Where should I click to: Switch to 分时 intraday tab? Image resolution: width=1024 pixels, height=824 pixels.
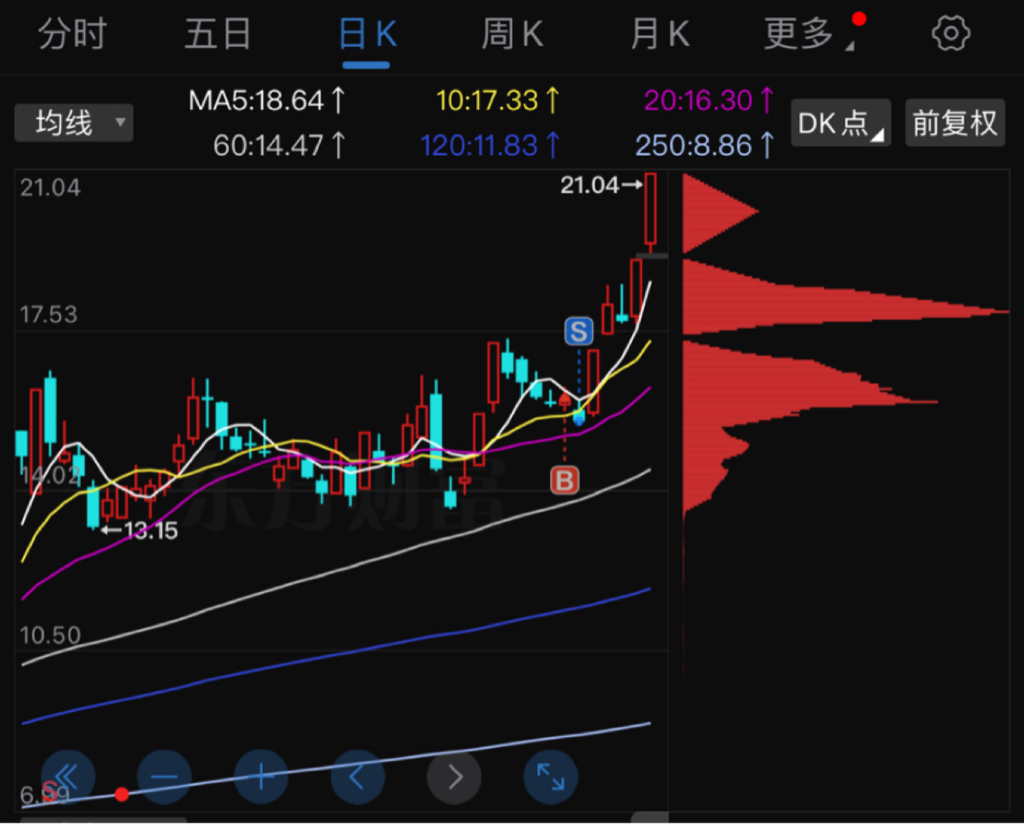click(72, 34)
